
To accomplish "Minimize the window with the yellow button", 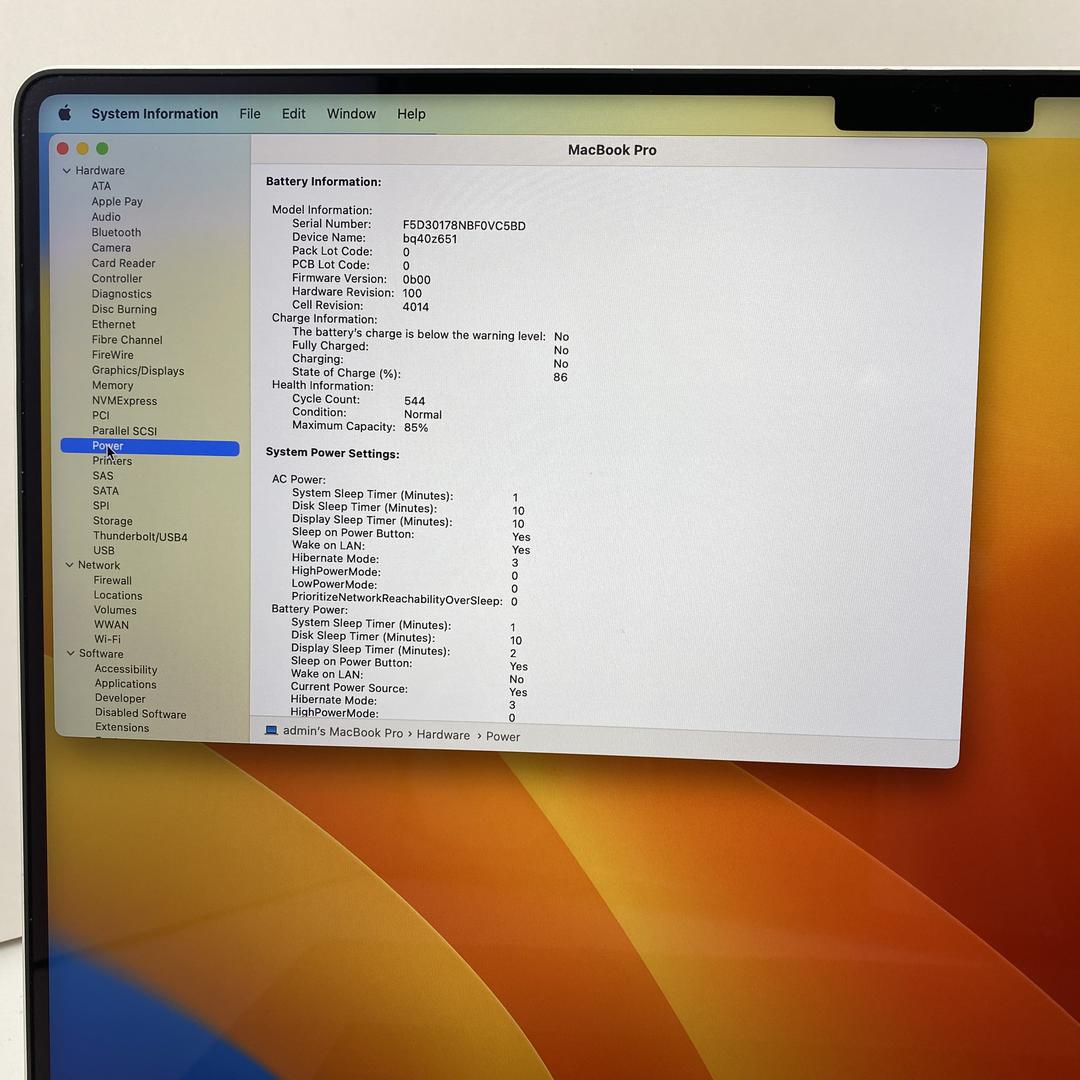I will [83, 148].
